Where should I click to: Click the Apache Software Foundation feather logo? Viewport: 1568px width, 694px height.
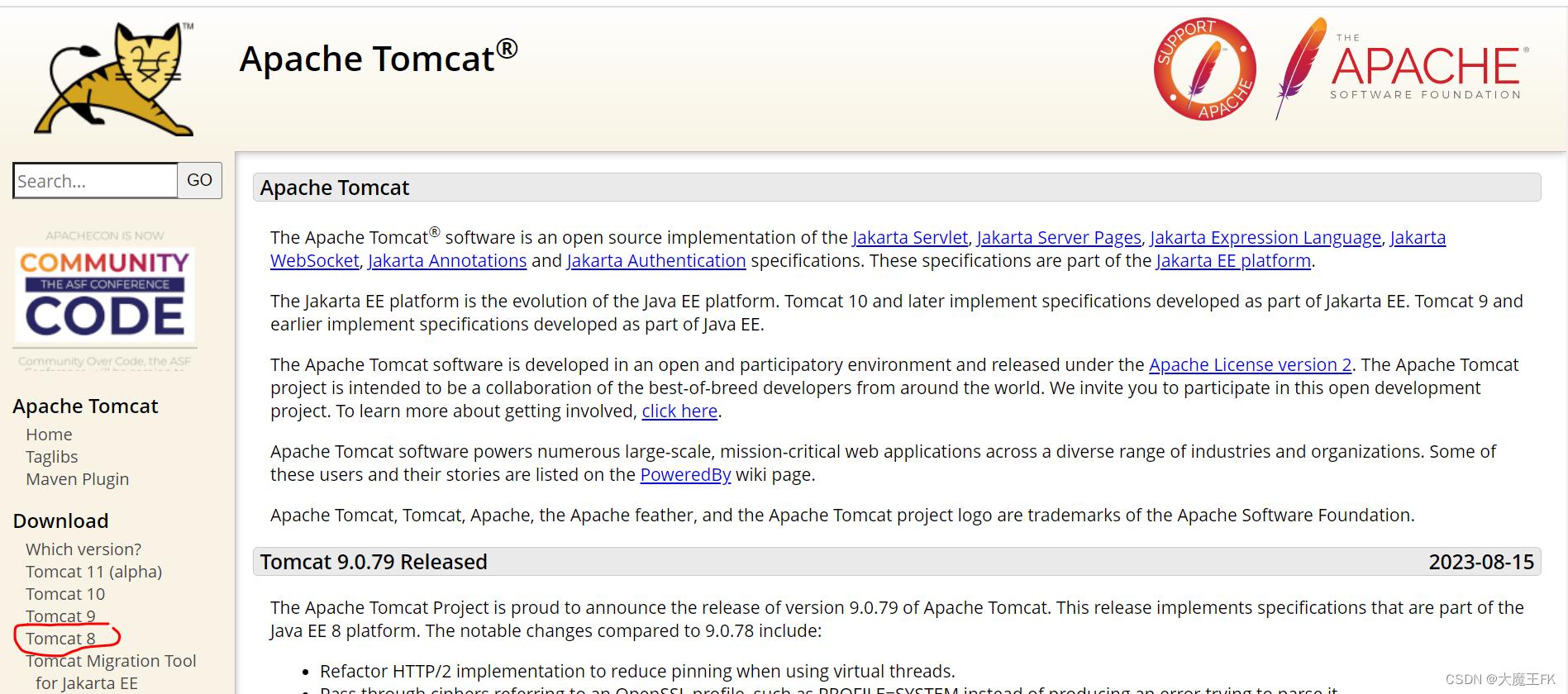tap(1402, 69)
